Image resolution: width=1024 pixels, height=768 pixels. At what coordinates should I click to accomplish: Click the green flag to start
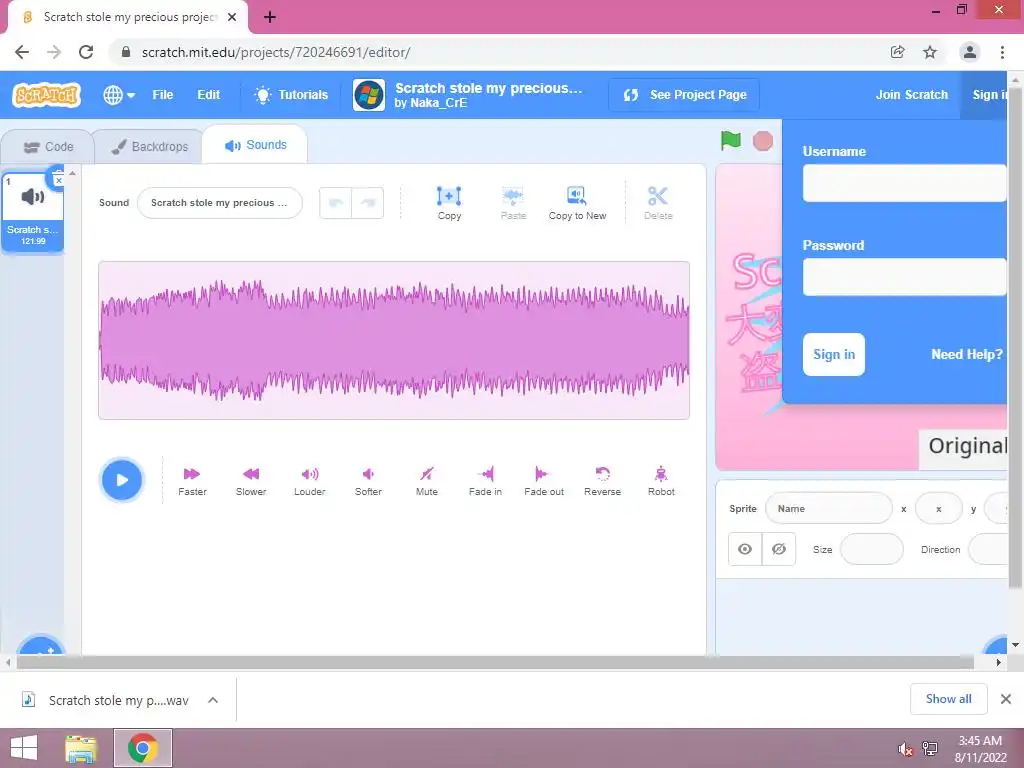click(x=731, y=140)
